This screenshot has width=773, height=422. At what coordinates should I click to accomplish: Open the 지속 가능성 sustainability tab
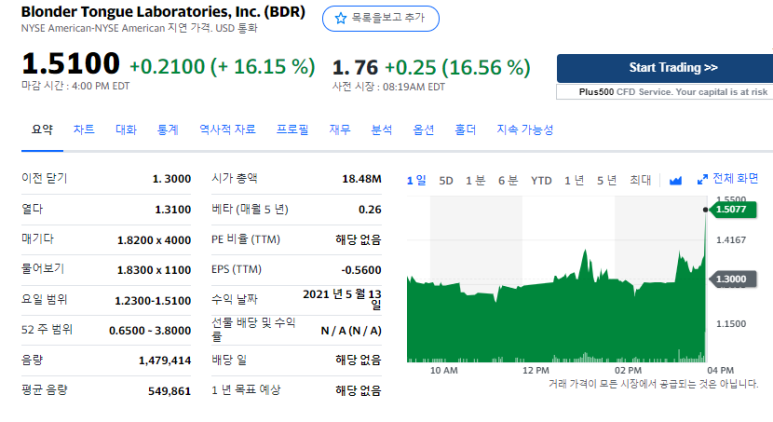tap(525, 130)
